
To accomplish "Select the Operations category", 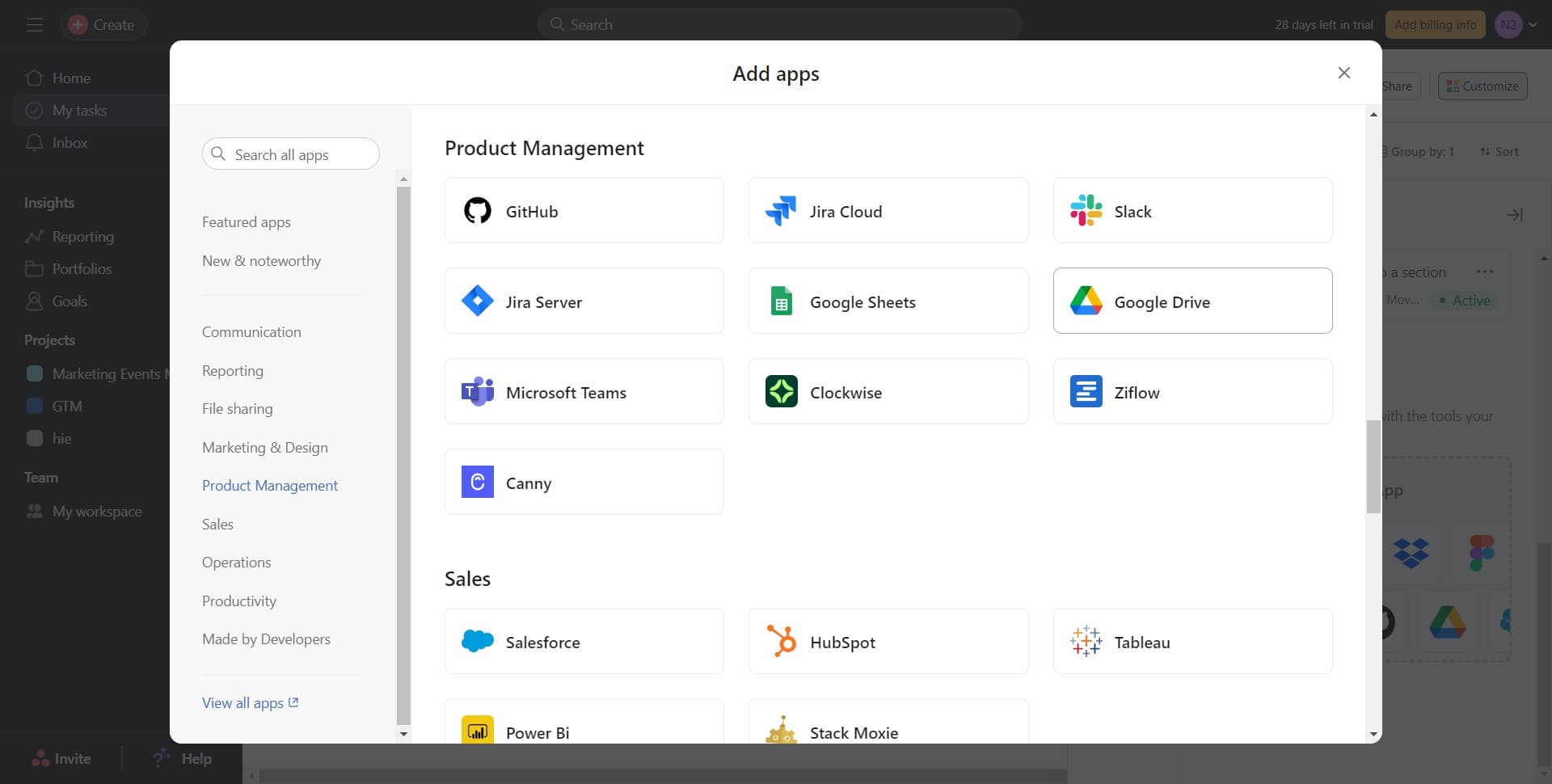I will pos(236,562).
